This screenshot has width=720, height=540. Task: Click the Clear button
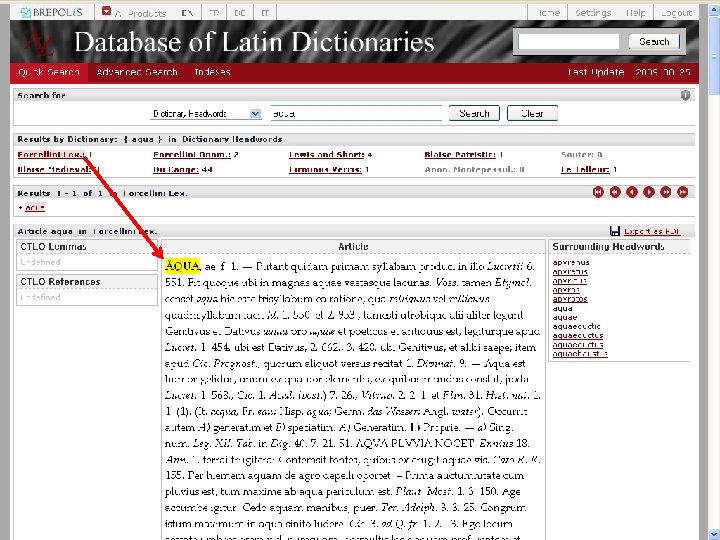click(x=532, y=113)
